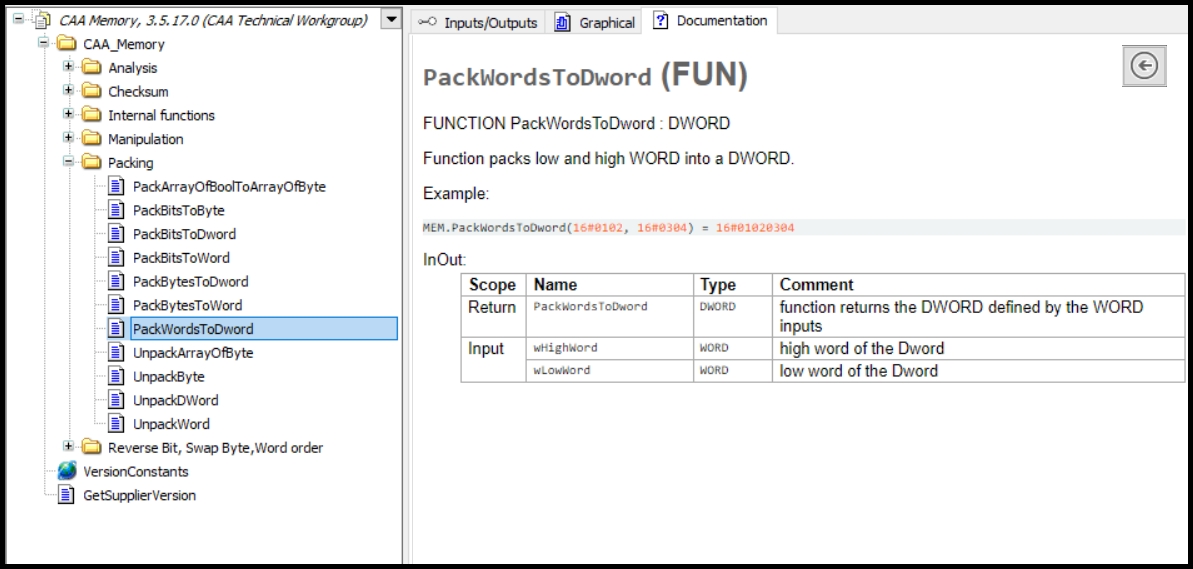Click the PackWordsToDword (FUN) heading
Screen dimensions: 1193x569
tap(585, 76)
